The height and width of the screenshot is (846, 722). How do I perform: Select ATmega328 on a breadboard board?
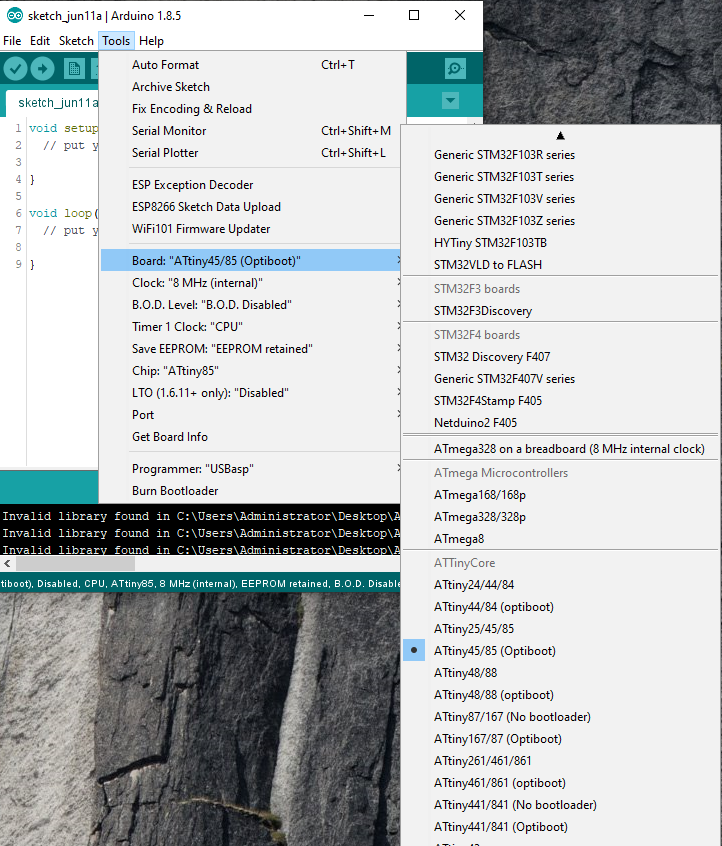point(561,449)
